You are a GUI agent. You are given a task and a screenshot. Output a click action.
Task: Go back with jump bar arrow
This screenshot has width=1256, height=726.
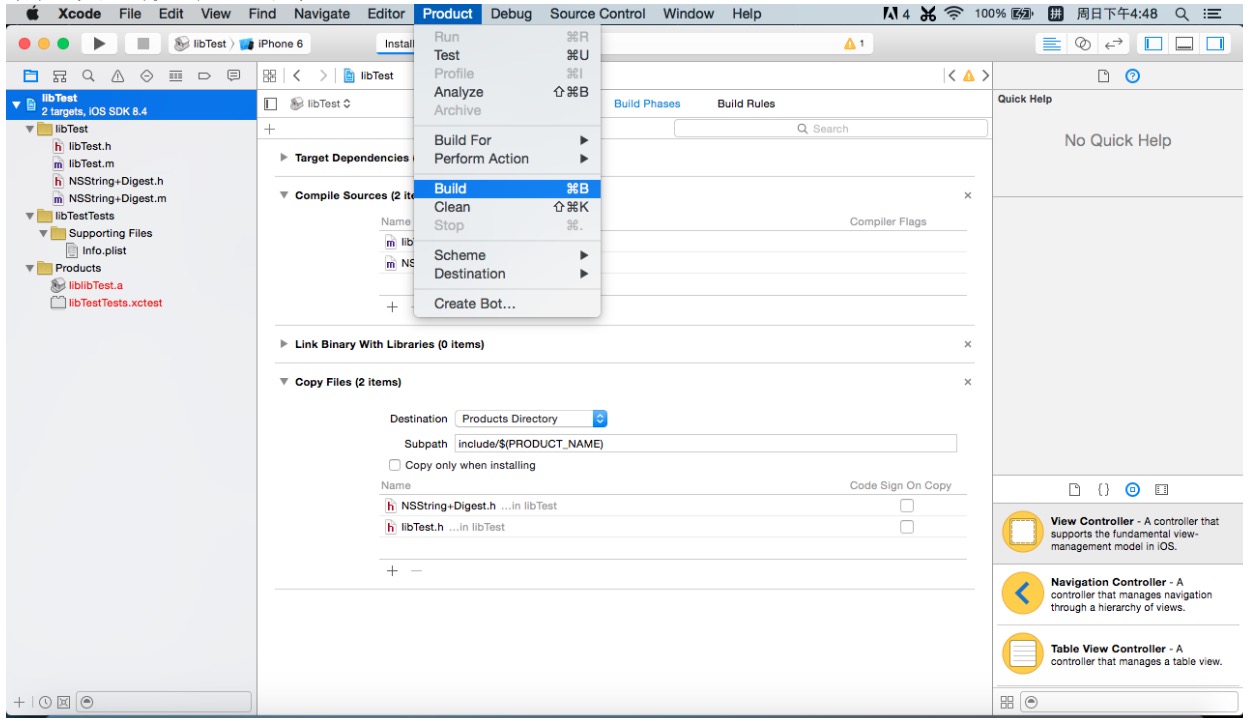coord(297,75)
